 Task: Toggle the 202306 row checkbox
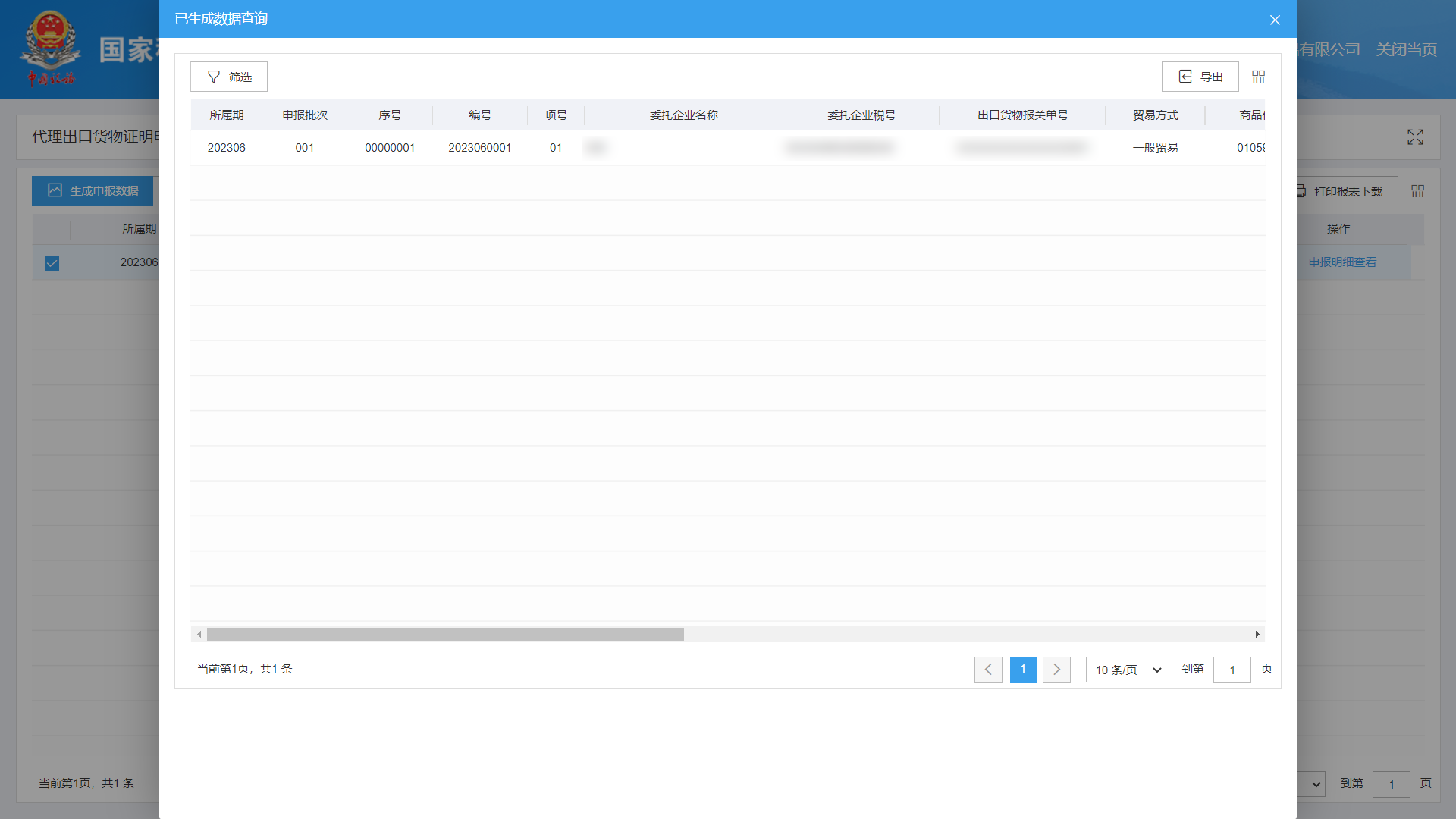point(52,262)
